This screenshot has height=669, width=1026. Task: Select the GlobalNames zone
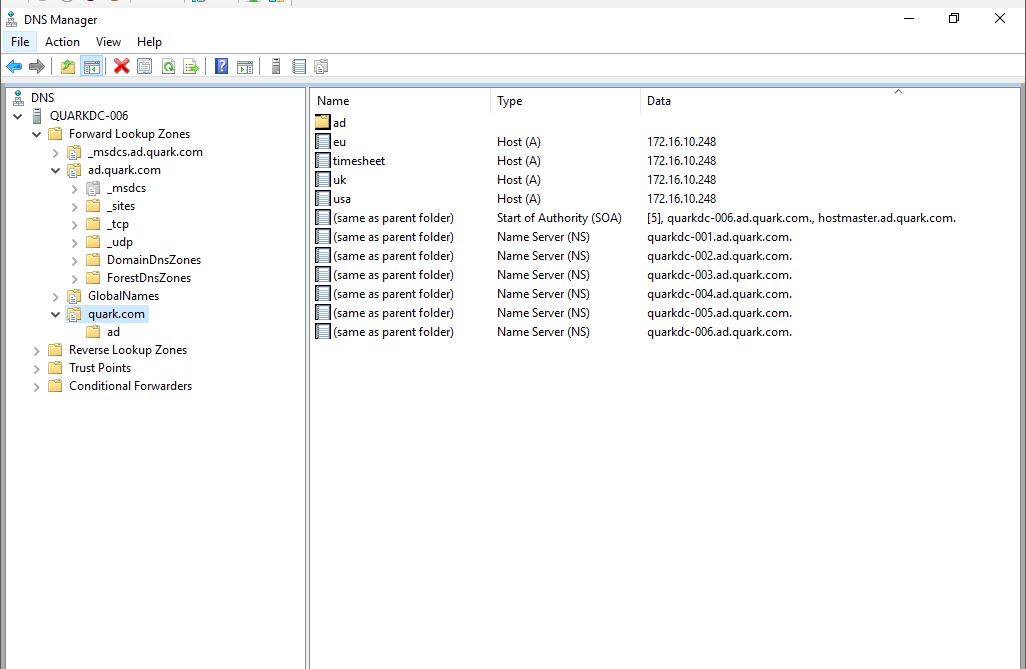pyautogui.click(x=124, y=296)
